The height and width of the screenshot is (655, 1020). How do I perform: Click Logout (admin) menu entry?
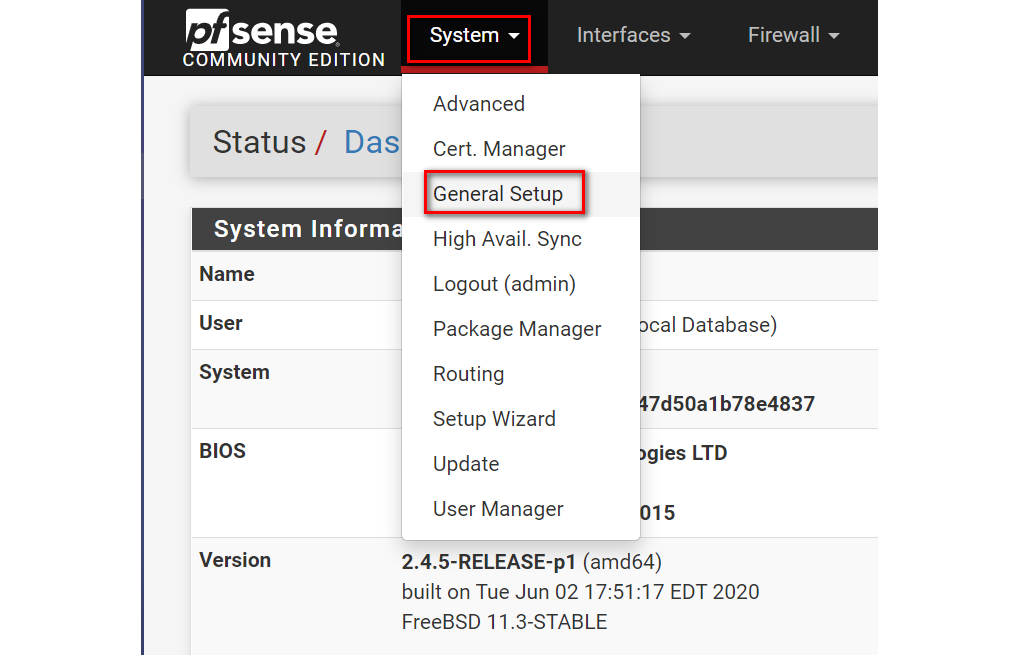pos(504,284)
